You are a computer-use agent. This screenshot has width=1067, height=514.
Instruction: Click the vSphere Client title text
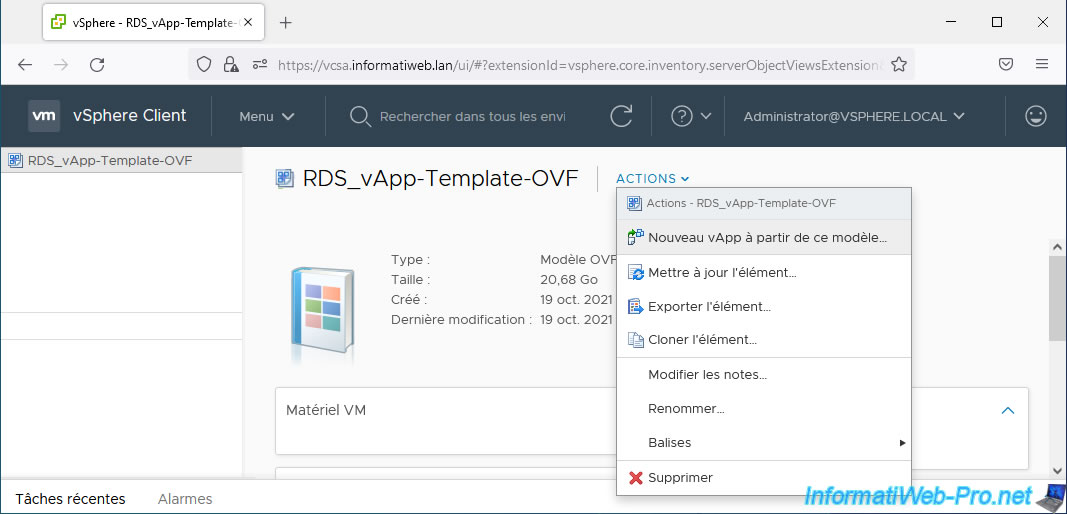[x=129, y=116]
